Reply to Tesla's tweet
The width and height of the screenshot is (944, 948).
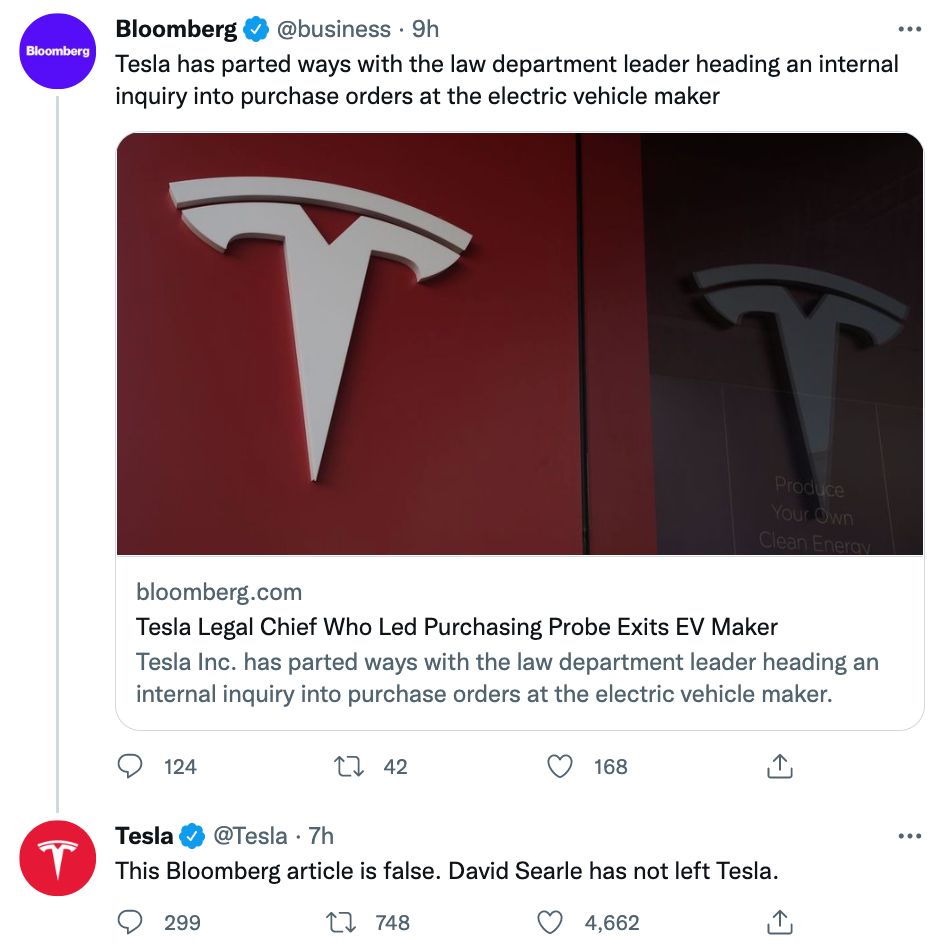coord(131,922)
